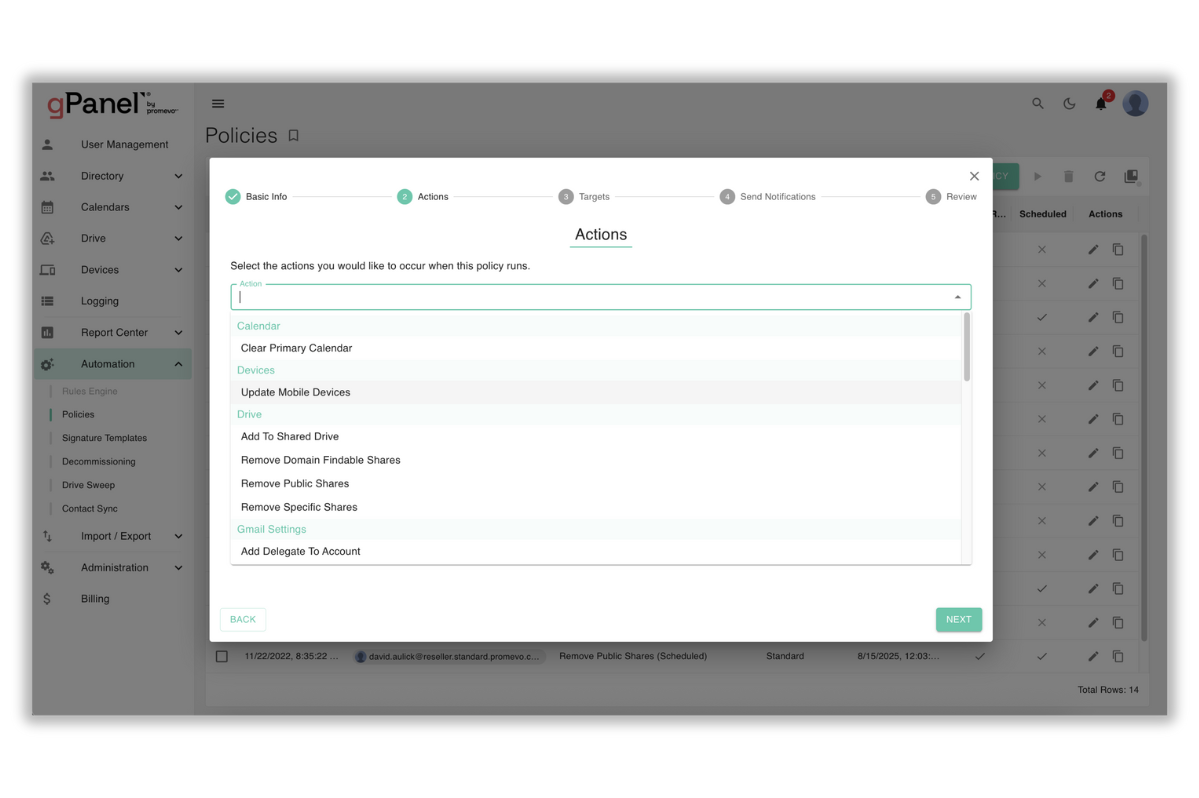Open Signature Templates submenu item
The image size is (1199, 798).
click(x=104, y=439)
